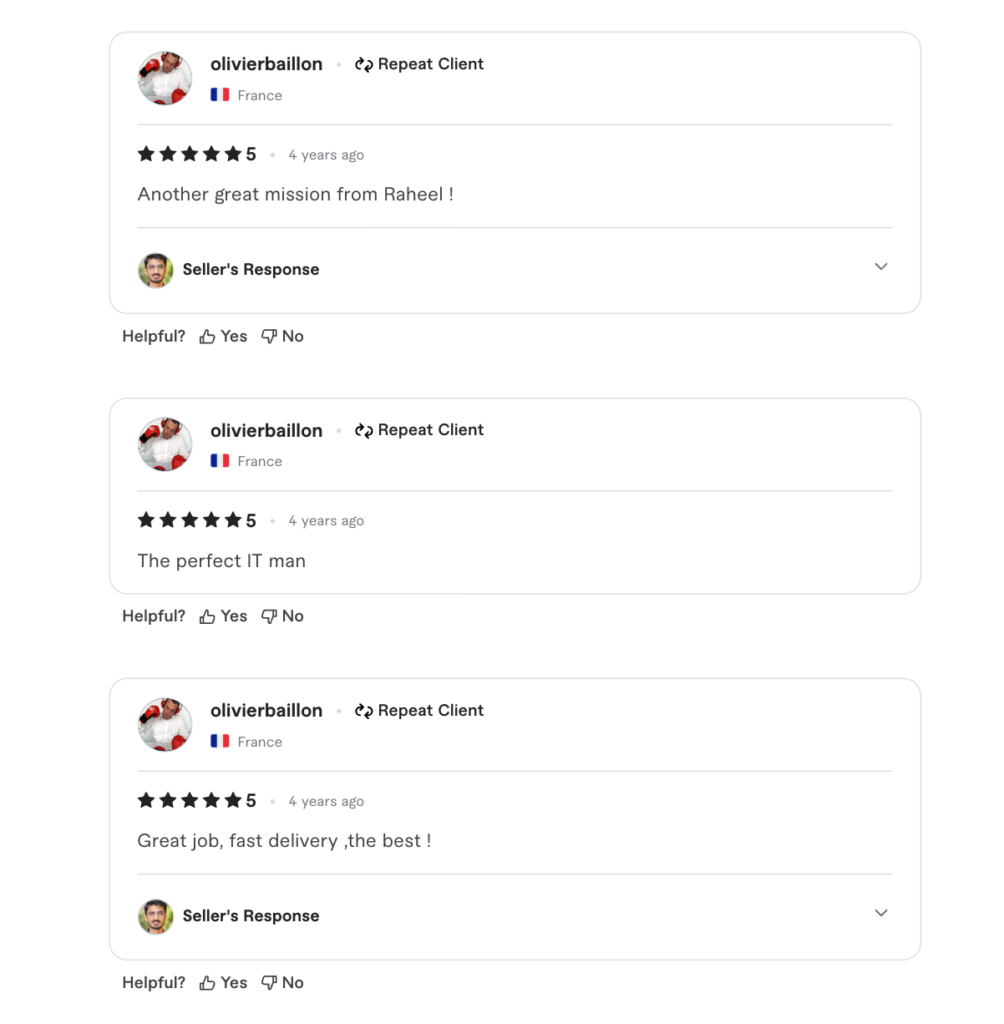Click Repeat Client icon in third review

(x=364, y=711)
